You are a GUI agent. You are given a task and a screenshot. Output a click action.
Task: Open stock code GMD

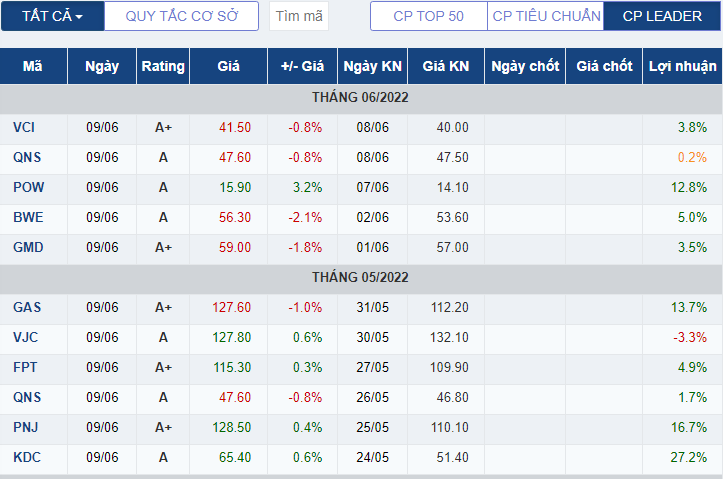click(28, 248)
